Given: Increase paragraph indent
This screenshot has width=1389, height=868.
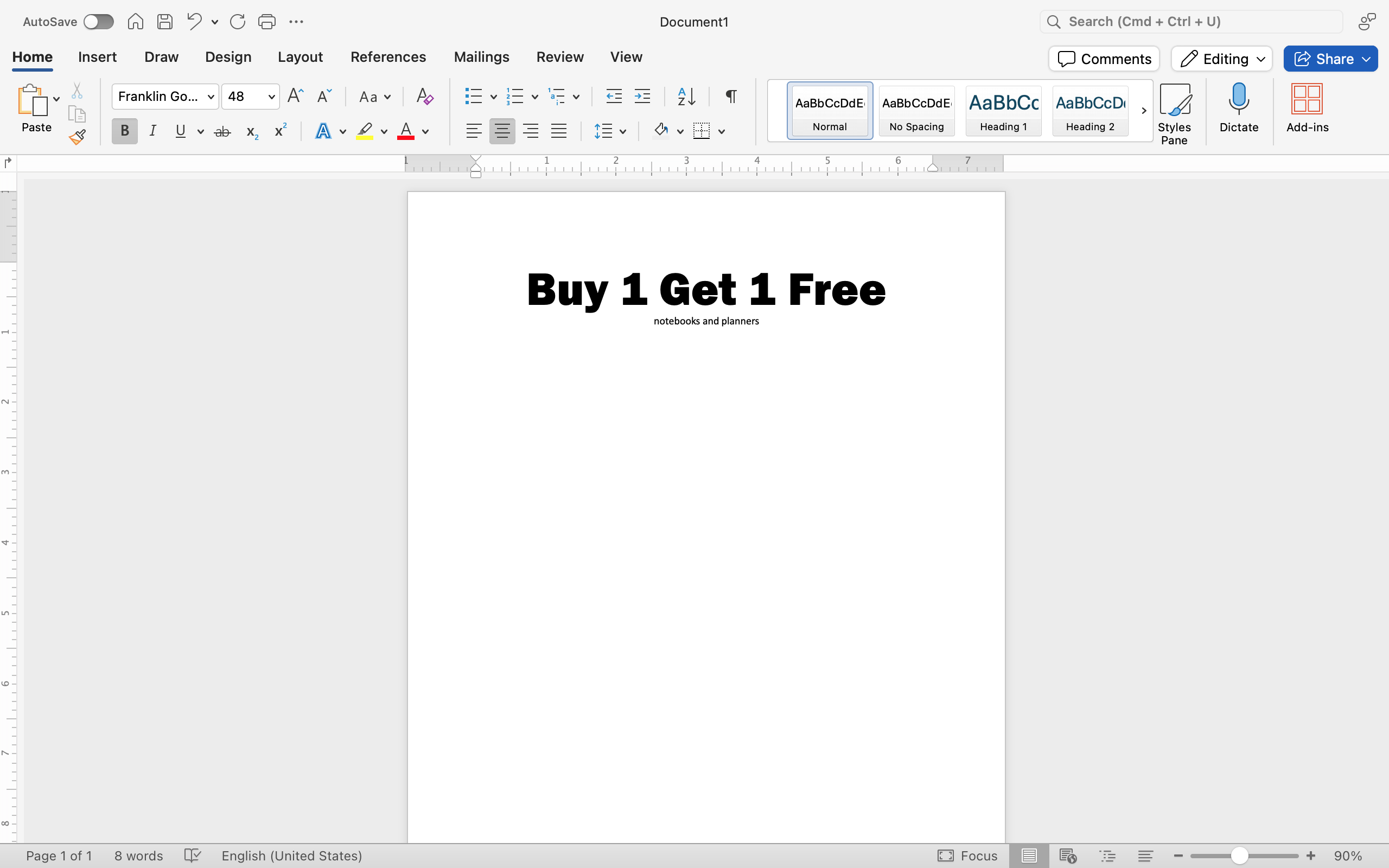Looking at the screenshot, I should click(x=642, y=96).
